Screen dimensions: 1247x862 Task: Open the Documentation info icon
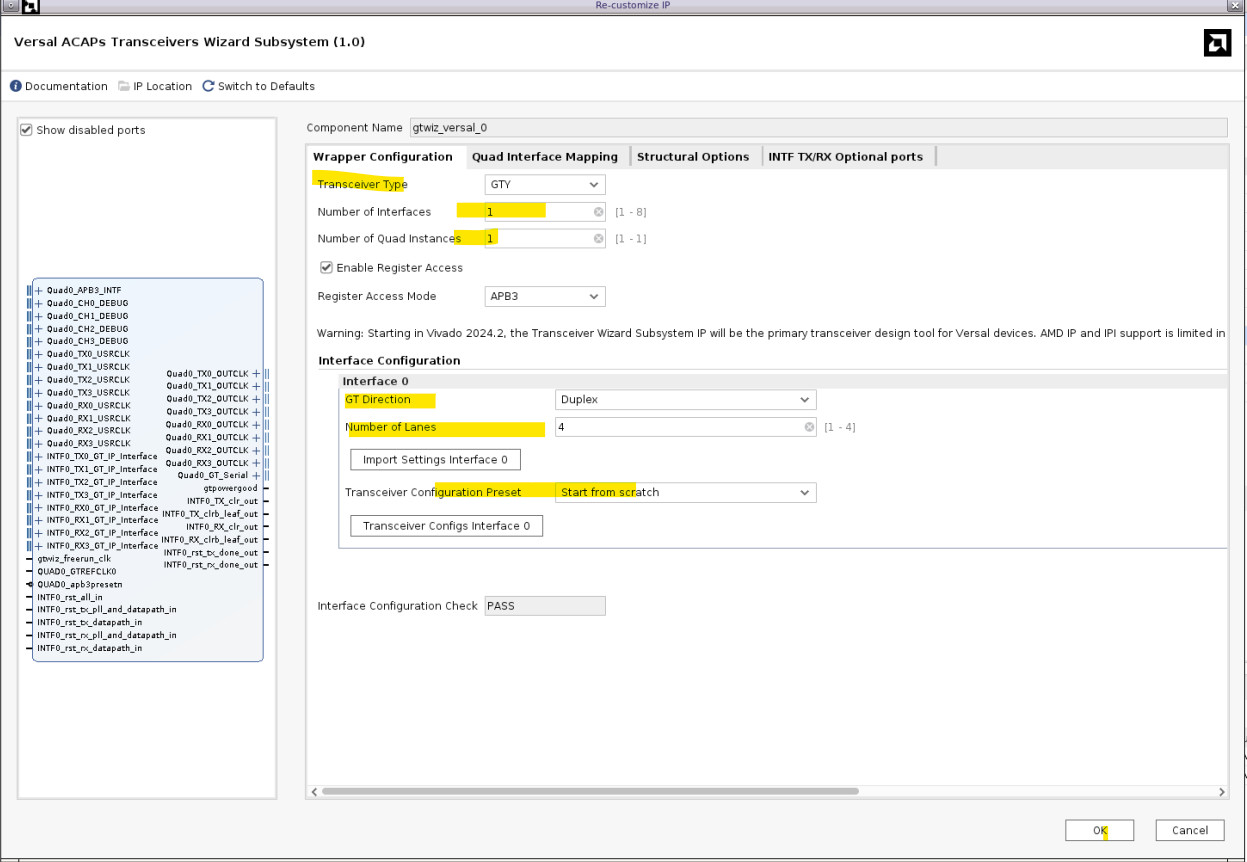(x=16, y=86)
